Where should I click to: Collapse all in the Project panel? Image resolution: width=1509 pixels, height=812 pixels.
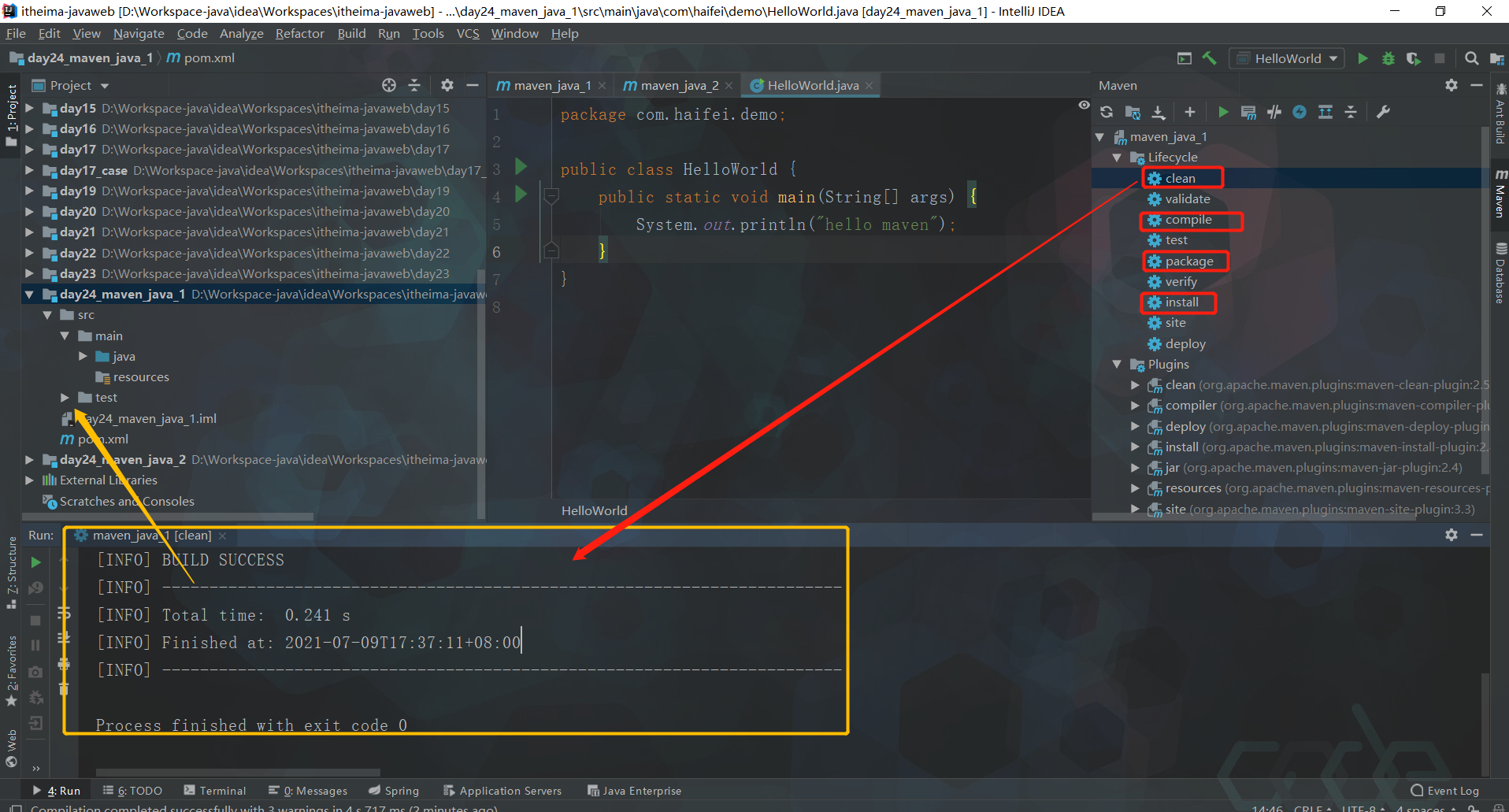coord(414,85)
